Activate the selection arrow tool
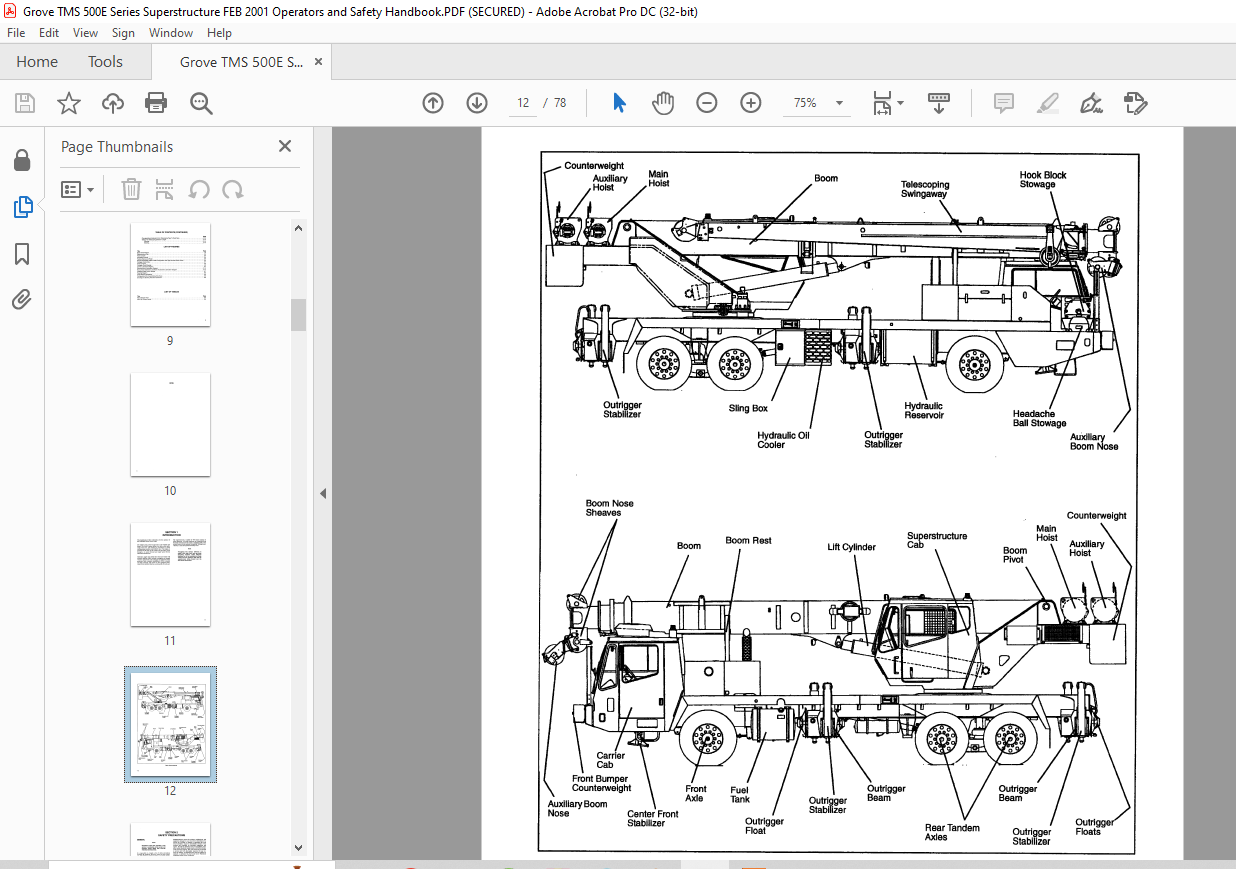This screenshot has width=1236, height=869. click(x=619, y=103)
